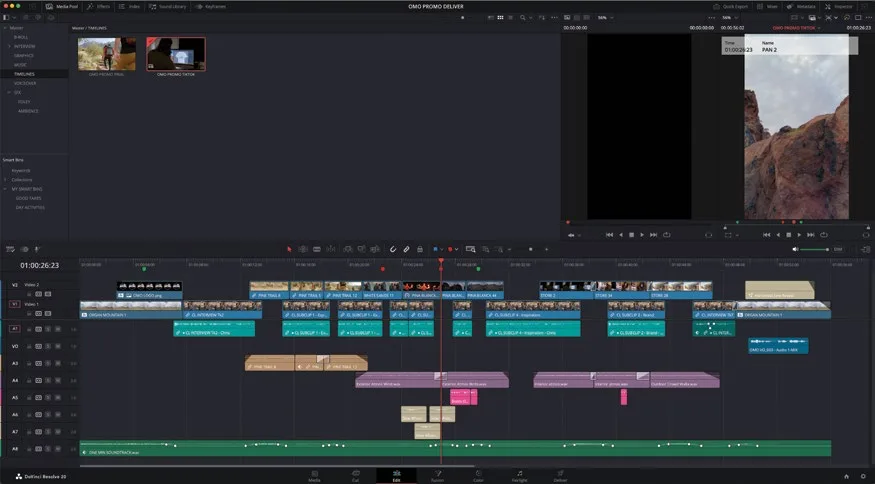Click the voiceover microphone icon

click(37, 249)
